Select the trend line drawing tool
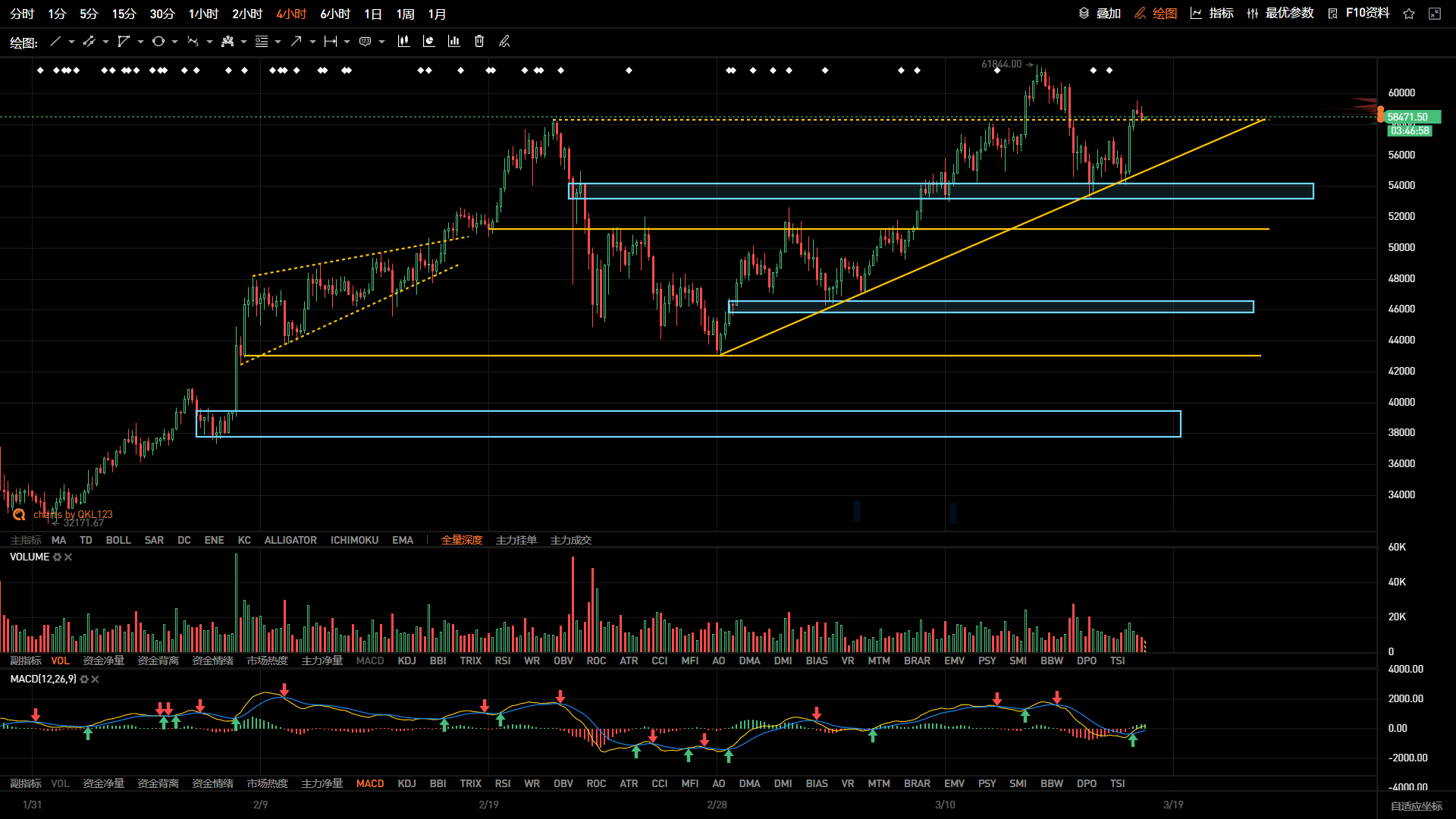1456x819 pixels. (55, 42)
